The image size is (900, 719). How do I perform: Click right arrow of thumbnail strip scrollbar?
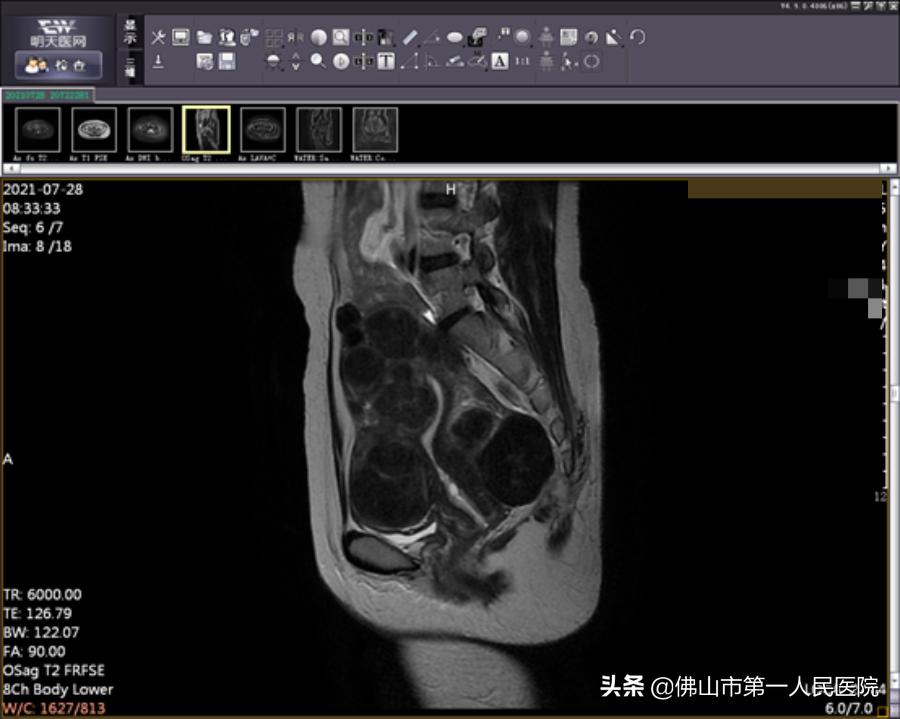888,168
